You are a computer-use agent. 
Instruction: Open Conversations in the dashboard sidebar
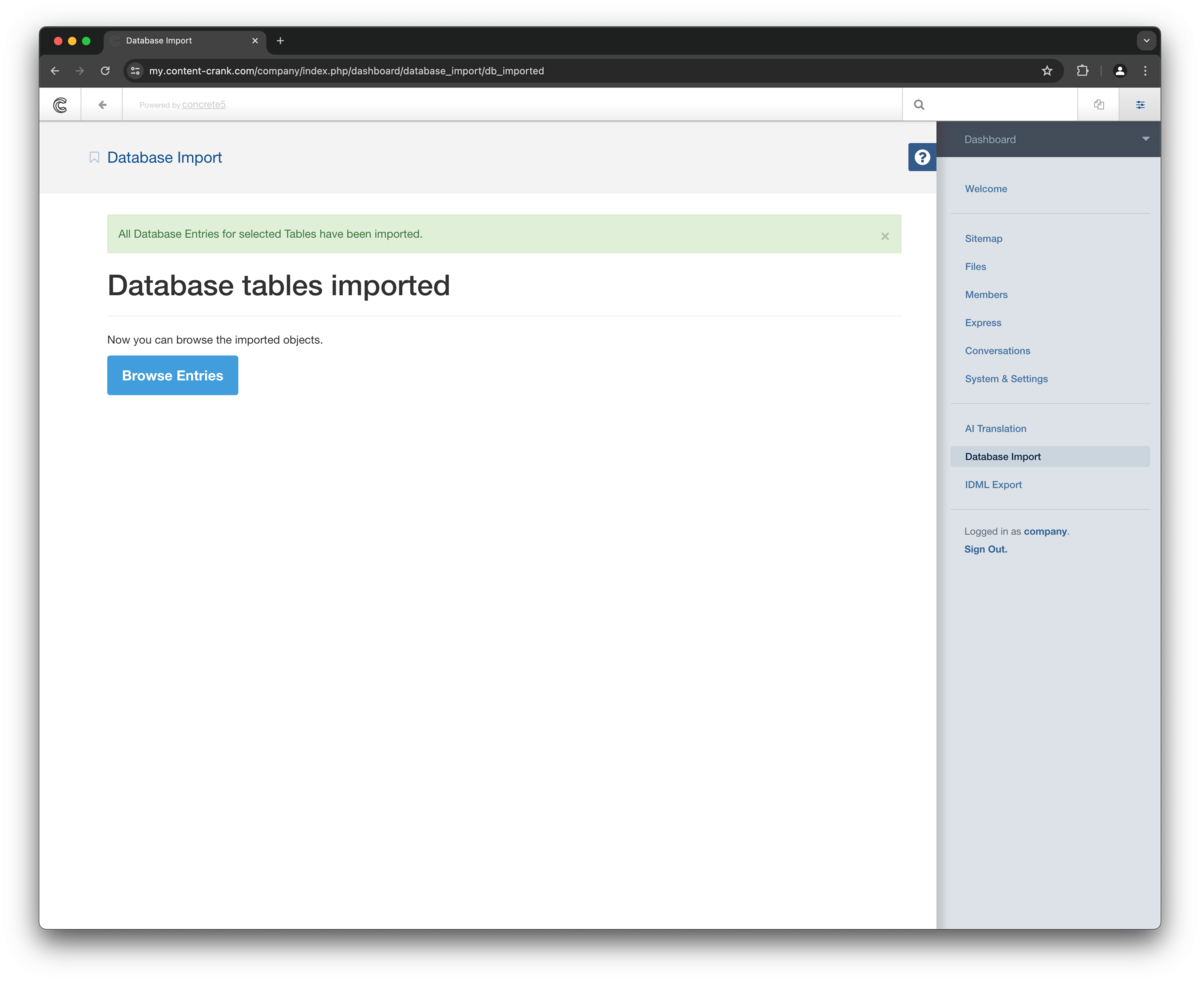pos(998,351)
